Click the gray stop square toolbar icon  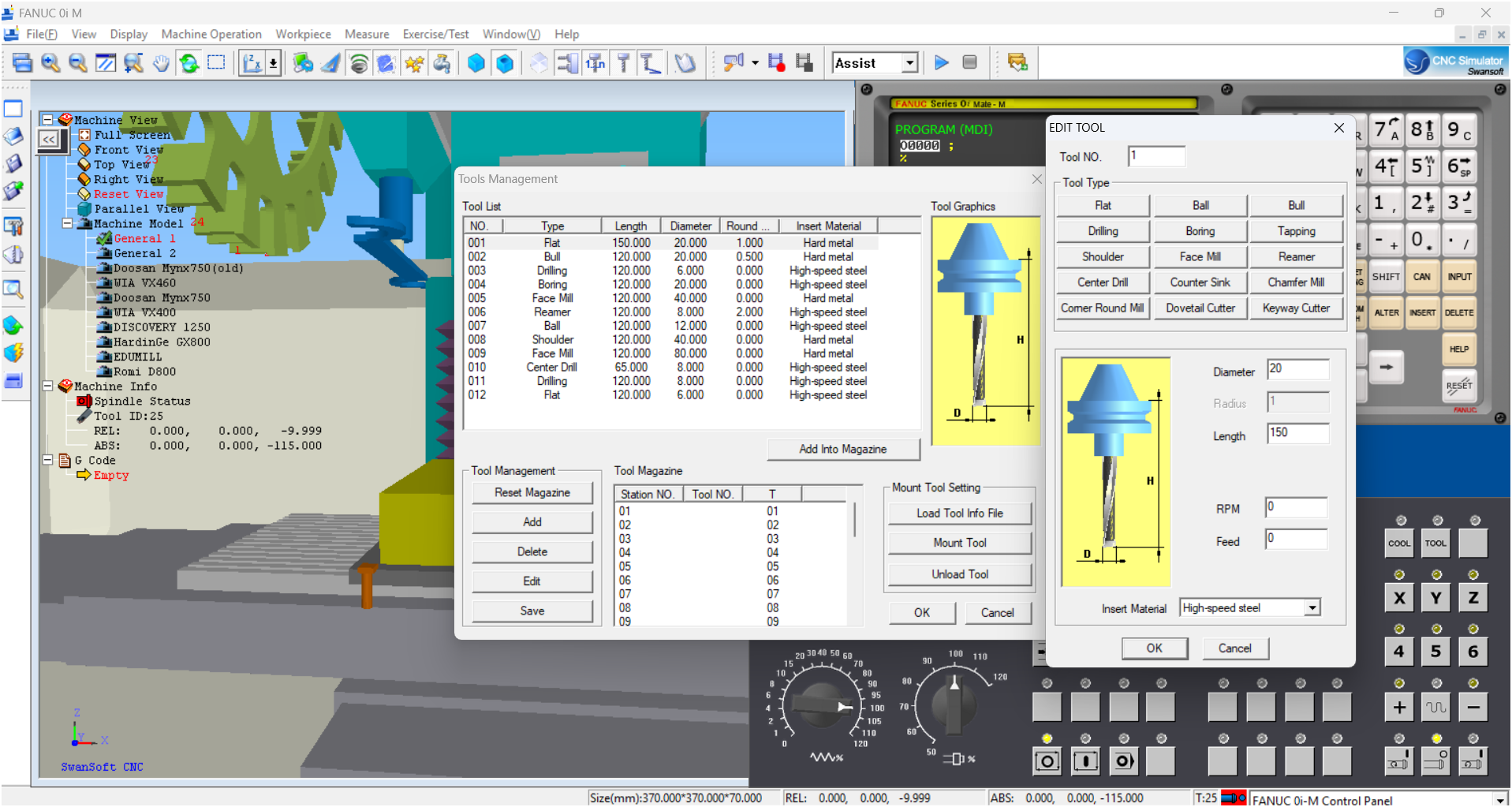[x=970, y=62]
